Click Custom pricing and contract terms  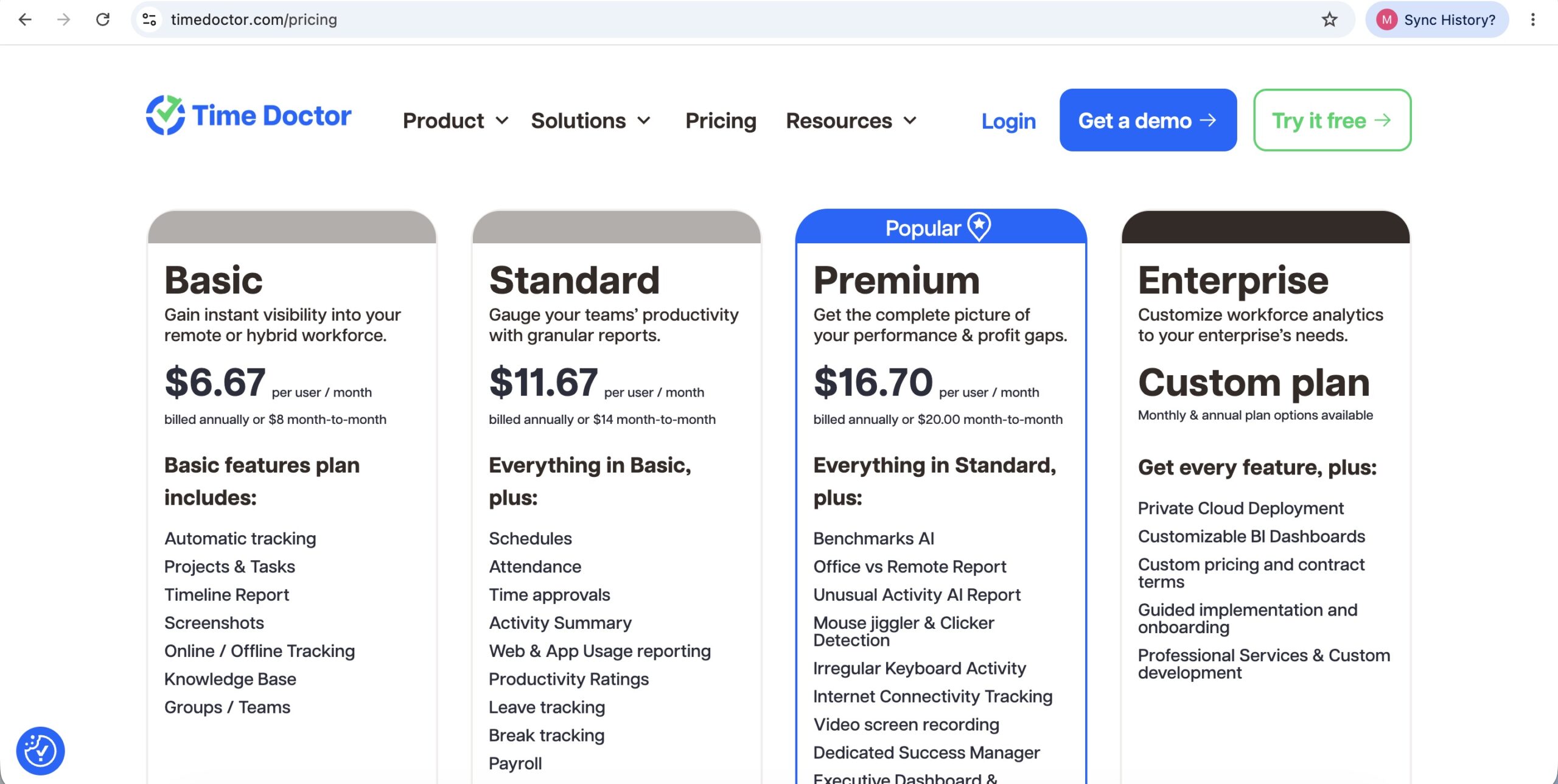coord(1251,572)
